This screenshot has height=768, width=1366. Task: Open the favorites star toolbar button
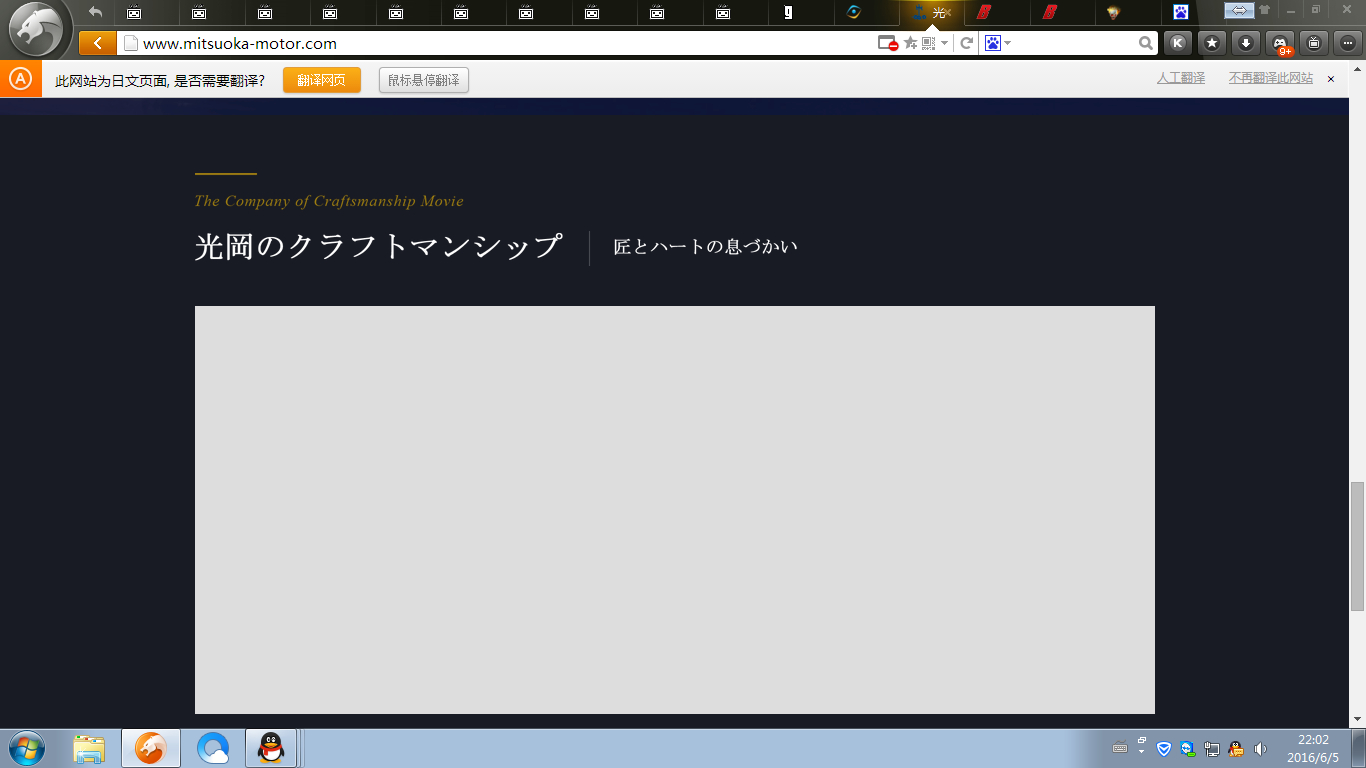(1212, 43)
